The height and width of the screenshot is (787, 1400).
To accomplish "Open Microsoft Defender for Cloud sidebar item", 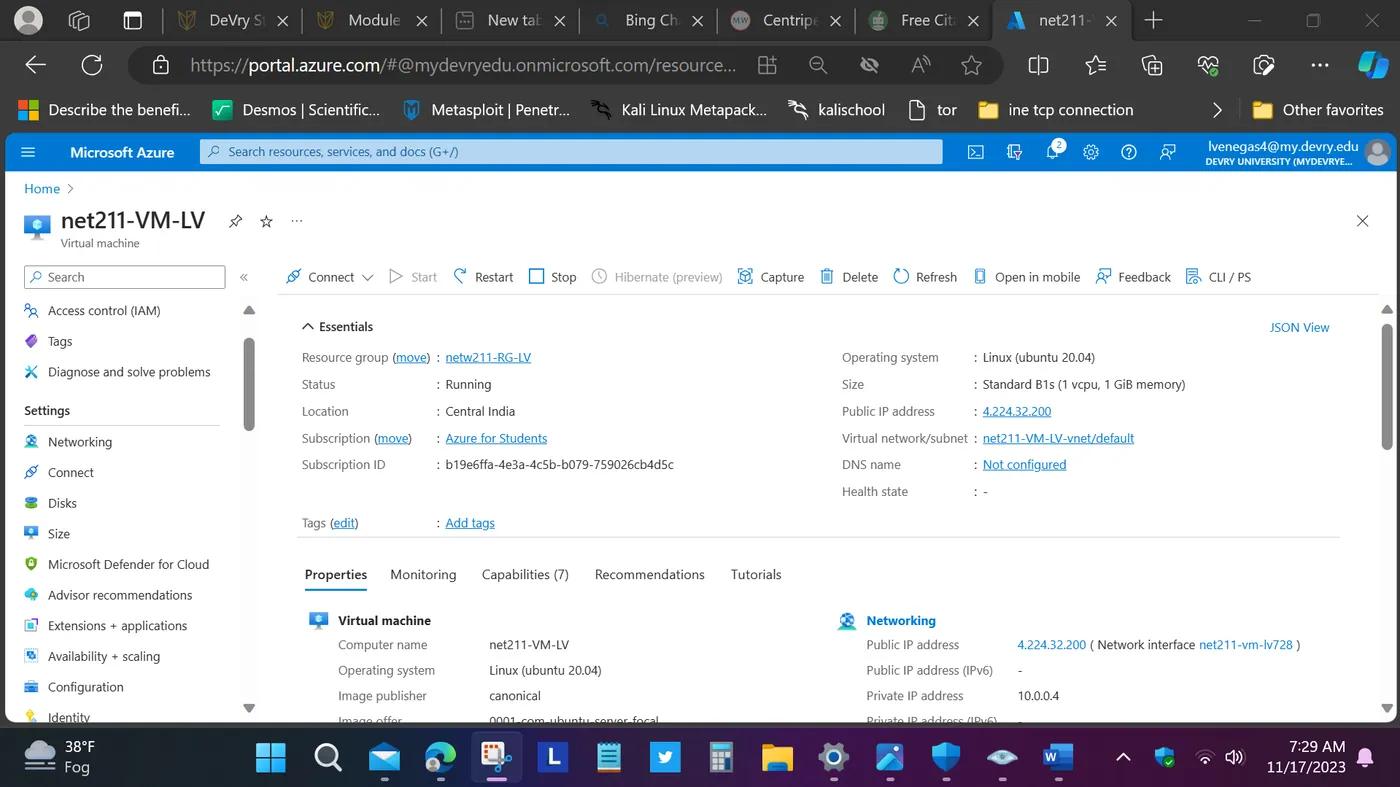I will [128, 564].
